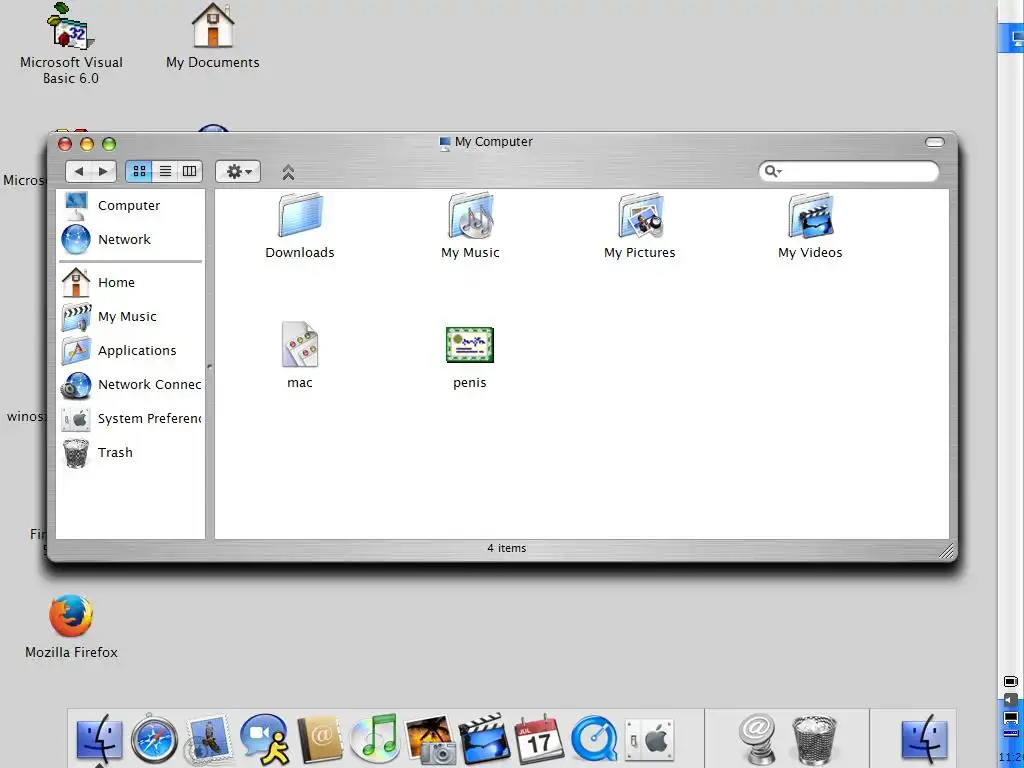Launch Finder from the dock
This screenshot has height=768, width=1024.
(99, 740)
